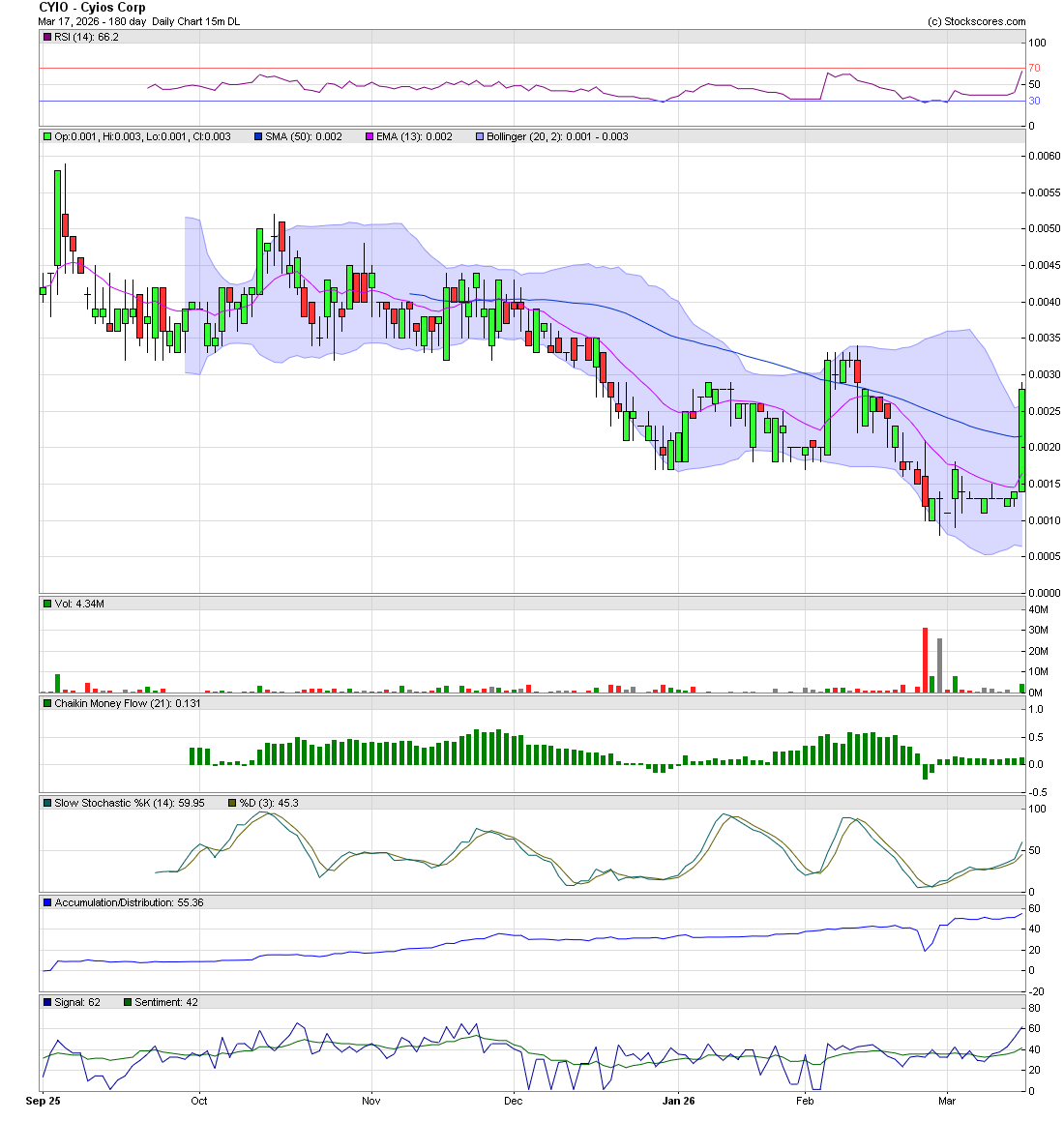This screenshot has height=1121, width=1064.
Task: Click the 0.0005 price axis label
Action: [1045, 556]
